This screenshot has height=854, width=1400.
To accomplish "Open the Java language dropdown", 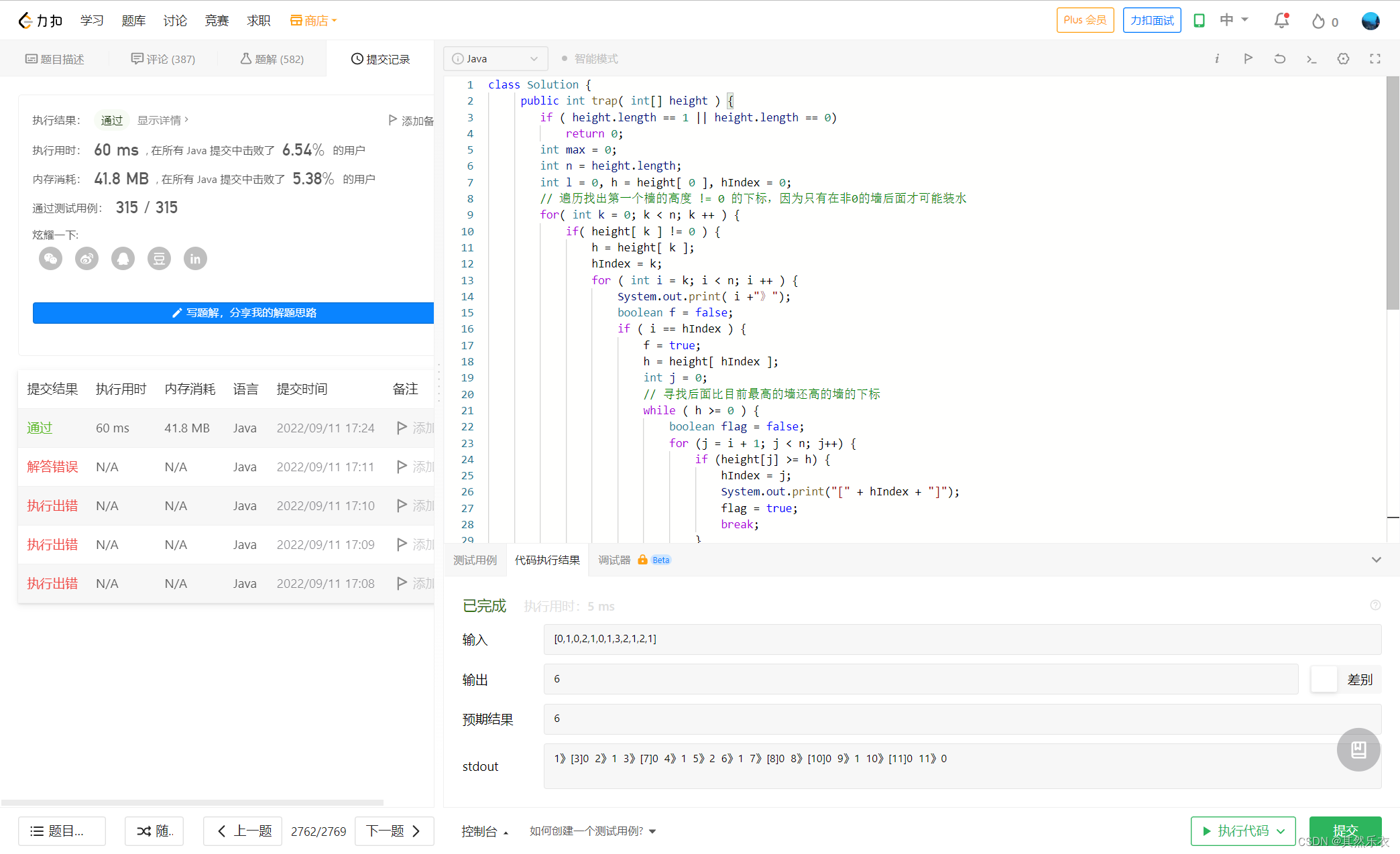I will pos(495,59).
